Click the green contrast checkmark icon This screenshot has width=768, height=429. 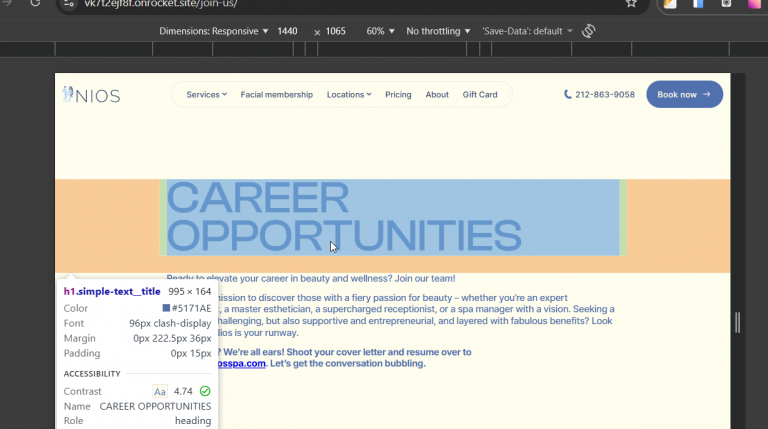coord(205,391)
